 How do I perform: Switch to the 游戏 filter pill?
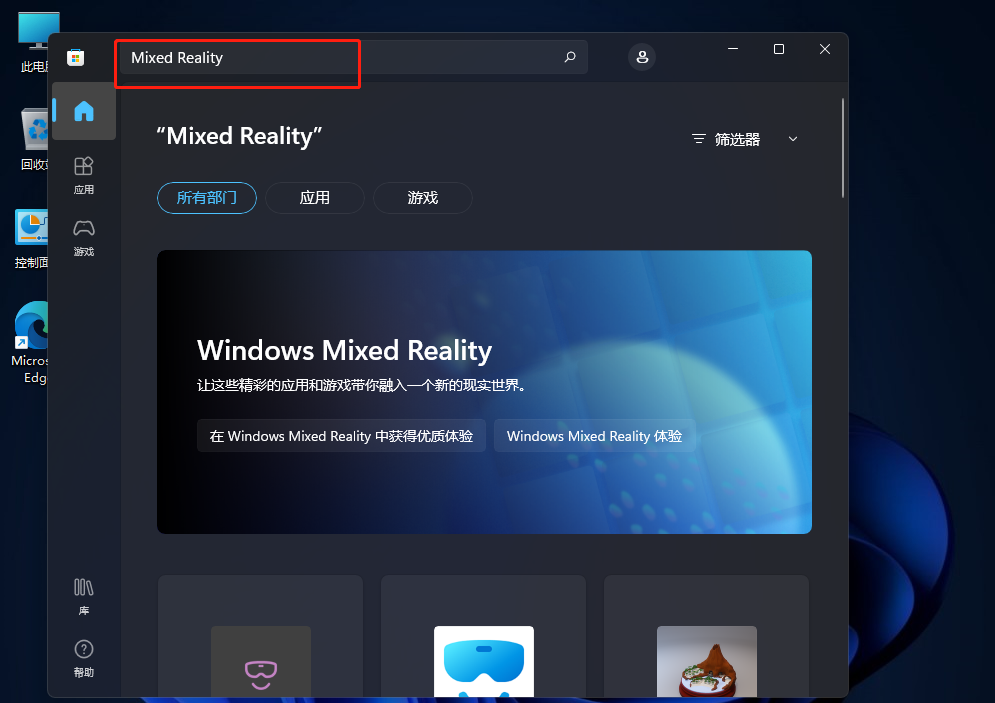click(x=423, y=198)
